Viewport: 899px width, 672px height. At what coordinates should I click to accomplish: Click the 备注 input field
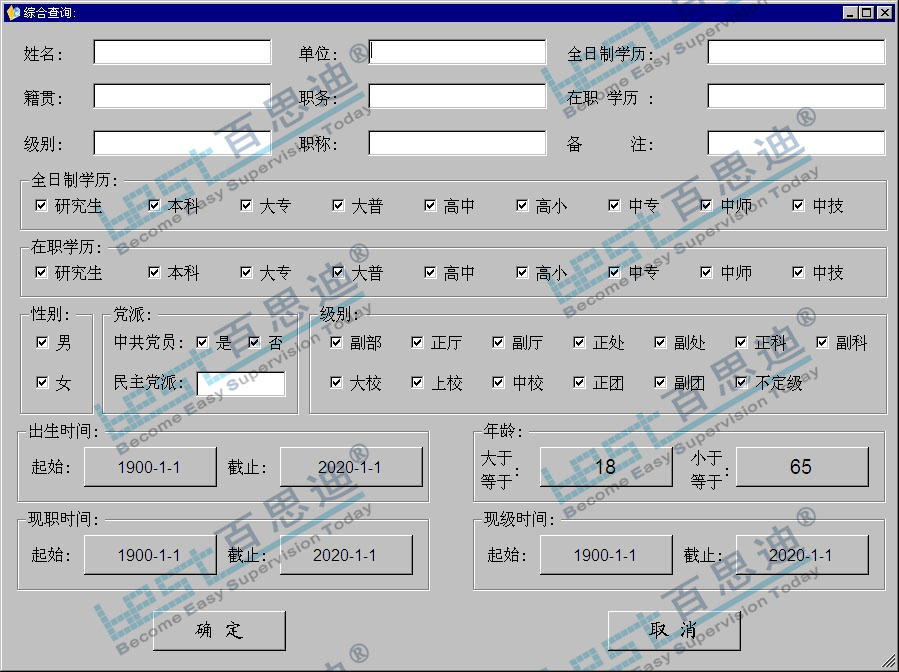coord(796,143)
